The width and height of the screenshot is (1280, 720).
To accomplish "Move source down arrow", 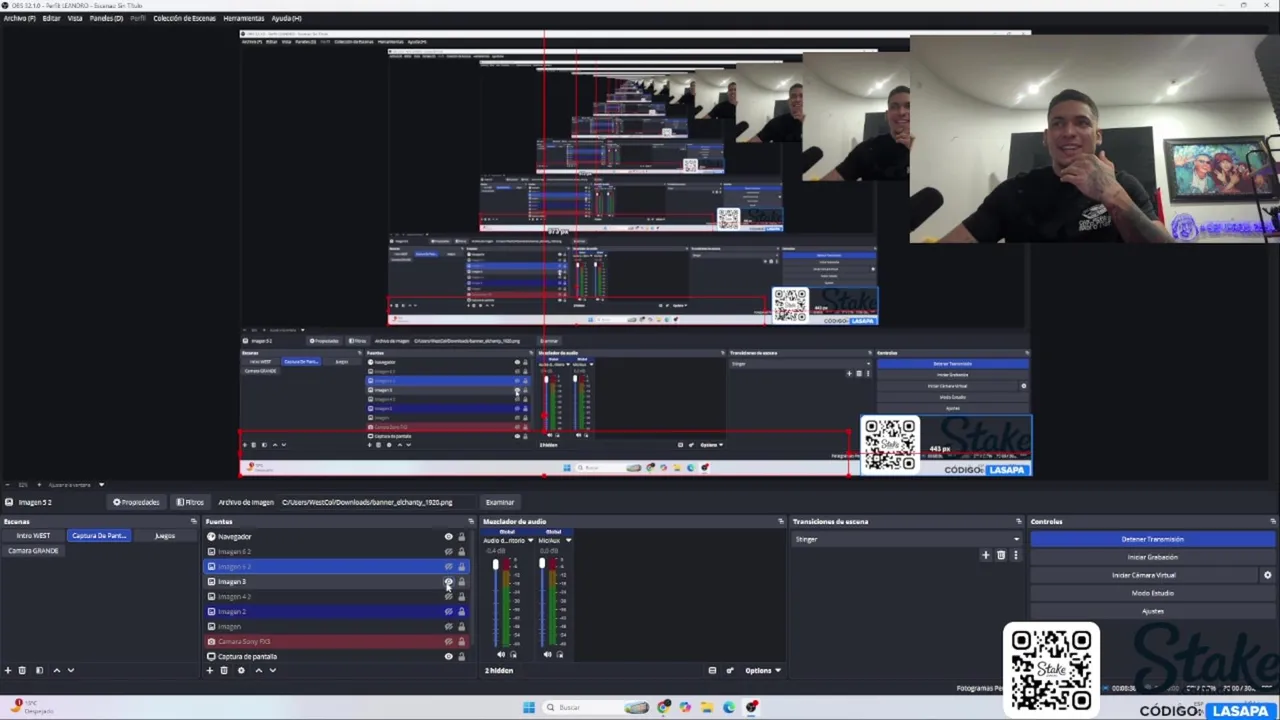I will [272, 670].
